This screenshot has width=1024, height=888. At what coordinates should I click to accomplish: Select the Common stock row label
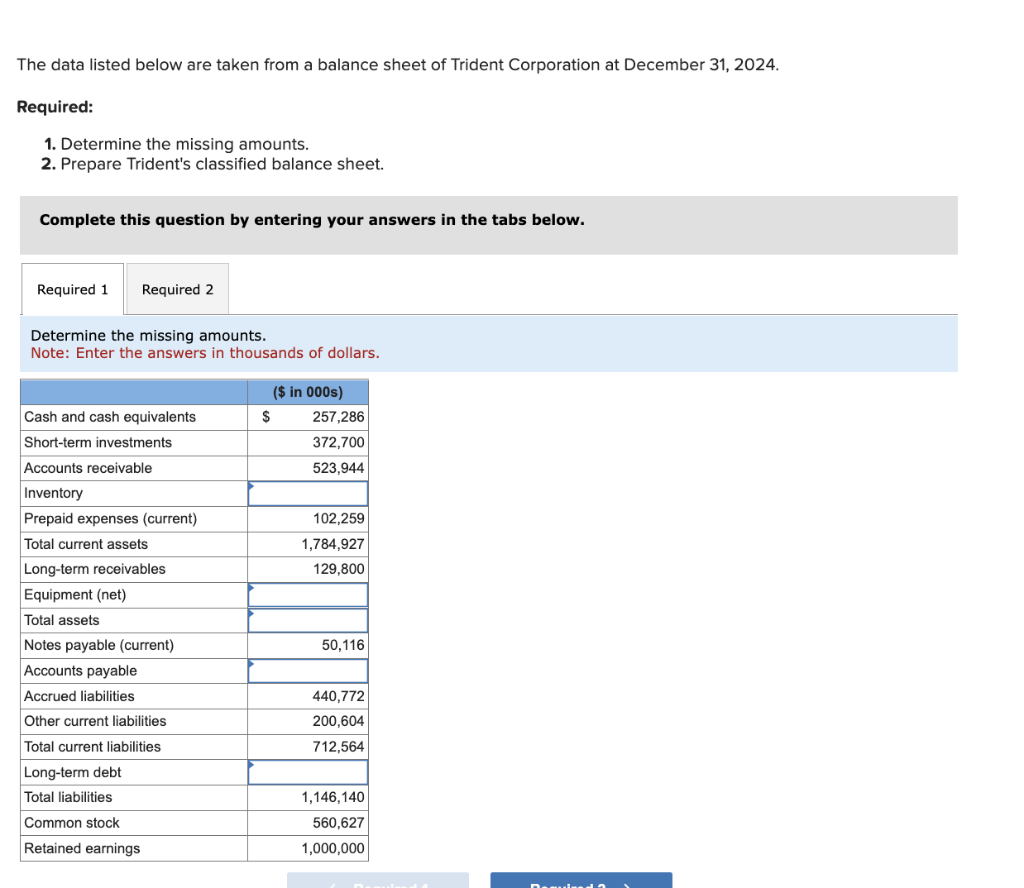[72, 822]
